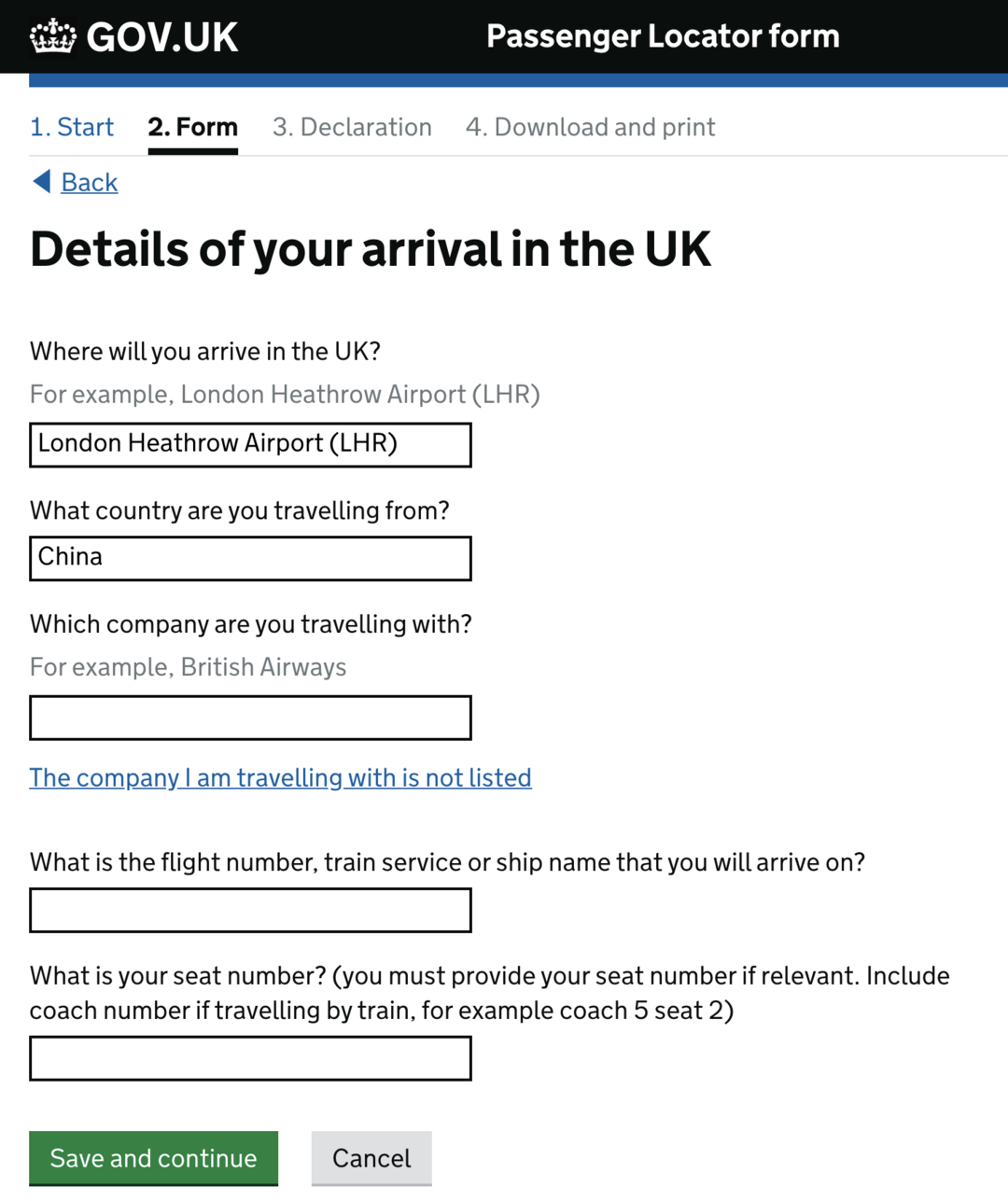The image size is (1008, 1201).
Task: Focus the seat number text box
Action: point(250,1058)
